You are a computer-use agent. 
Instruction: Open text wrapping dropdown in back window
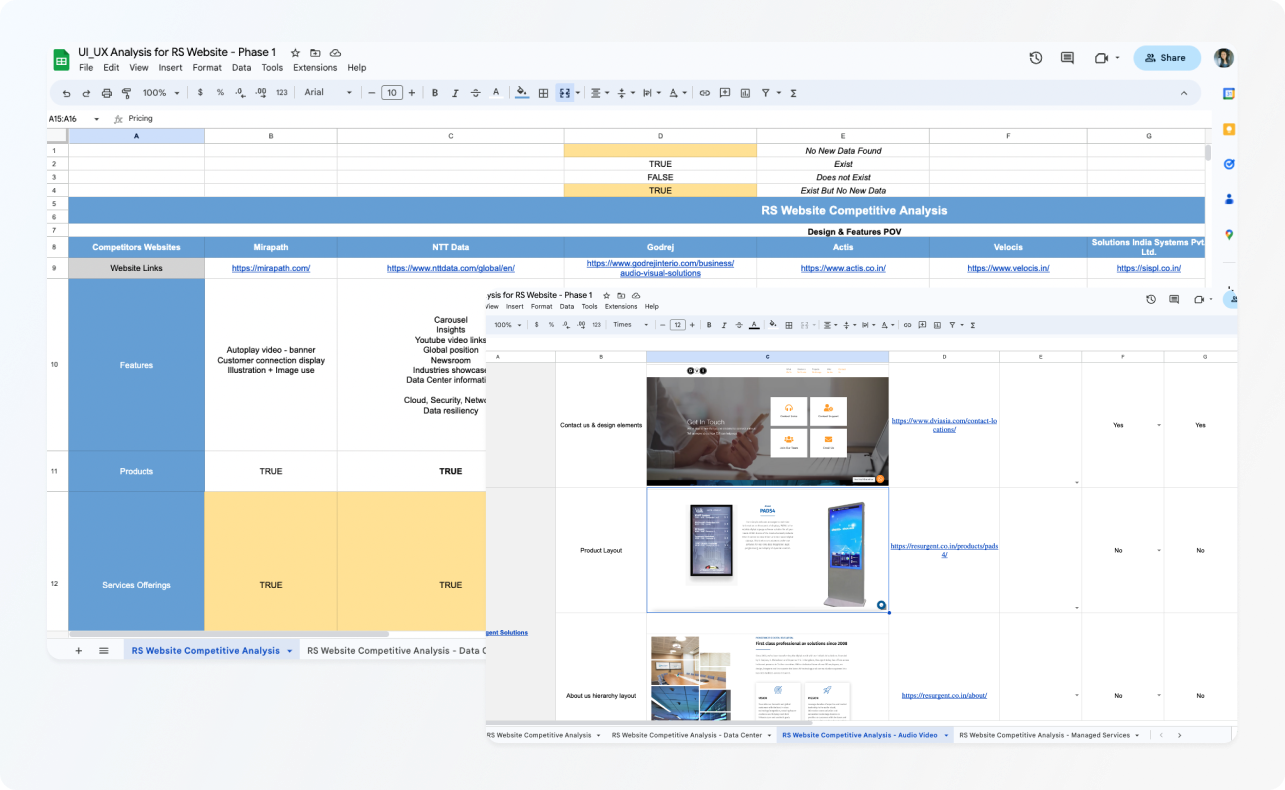tap(651, 93)
